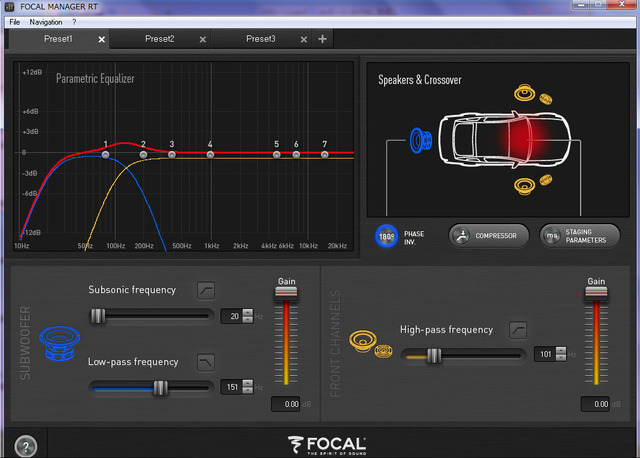Switch to the Preset2 tab

pos(160,39)
